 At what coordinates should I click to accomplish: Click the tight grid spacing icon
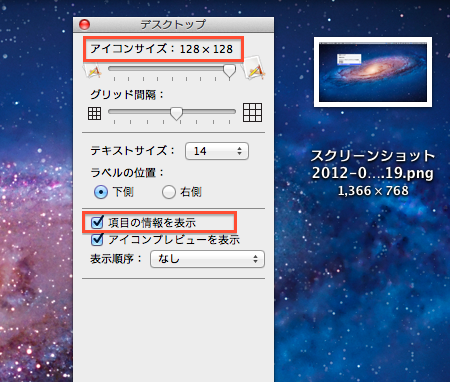pyautogui.click(x=94, y=113)
